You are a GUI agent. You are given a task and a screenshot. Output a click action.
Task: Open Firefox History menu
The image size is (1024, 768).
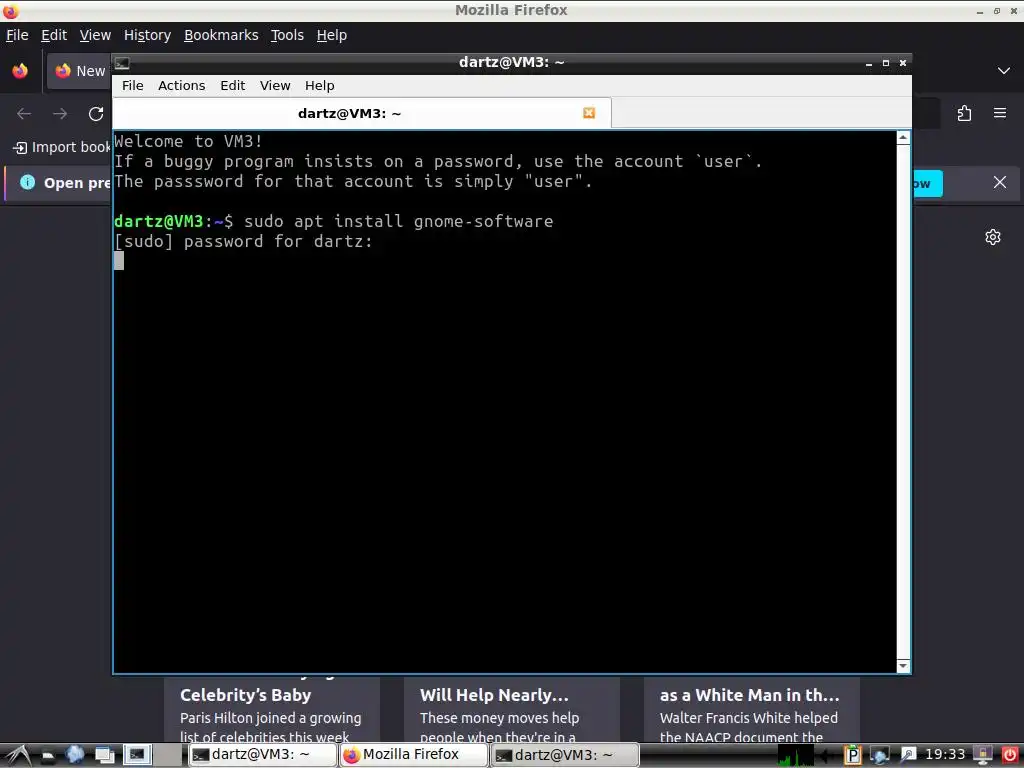pos(148,35)
